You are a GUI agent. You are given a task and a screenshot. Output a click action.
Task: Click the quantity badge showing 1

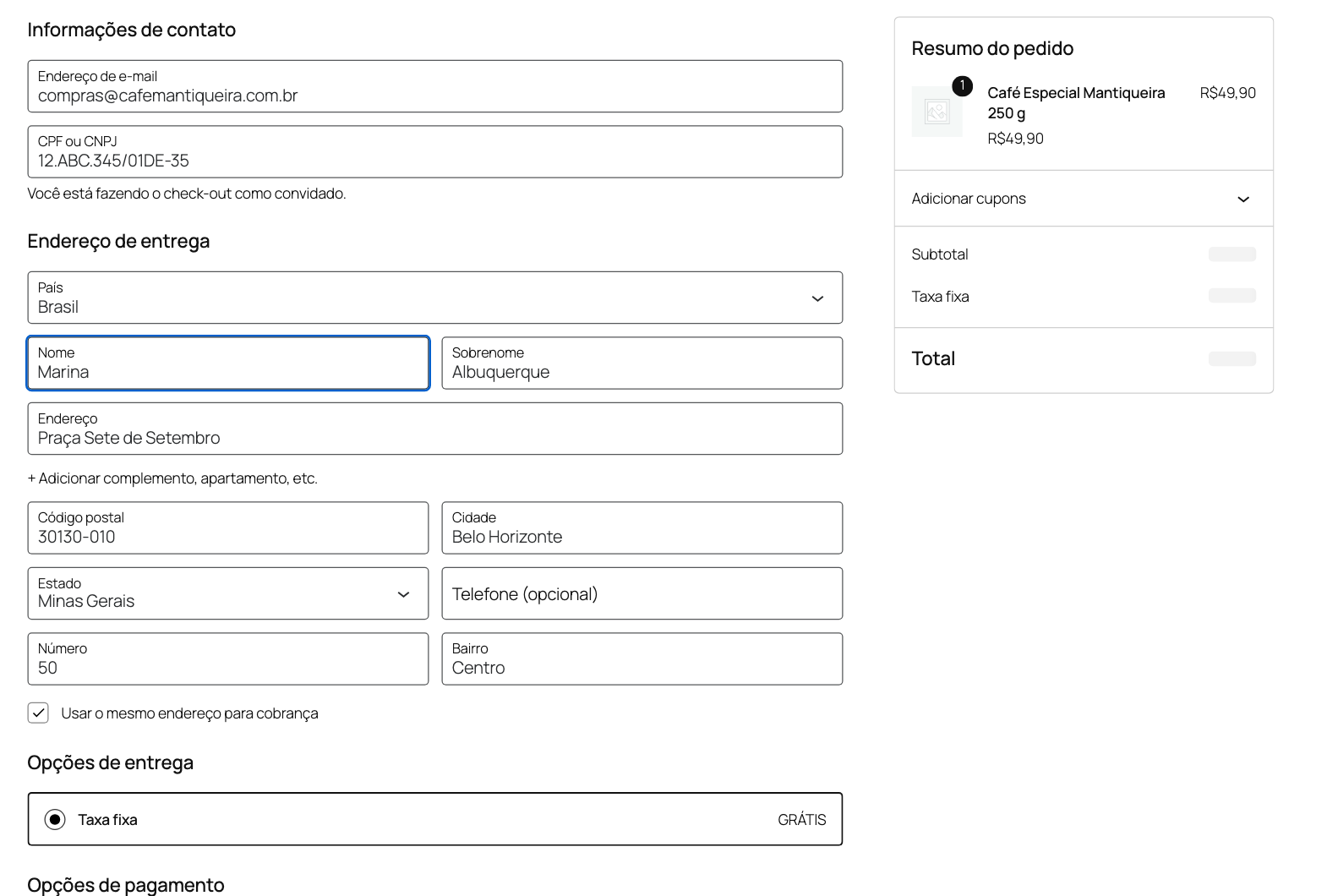(x=962, y=85)
